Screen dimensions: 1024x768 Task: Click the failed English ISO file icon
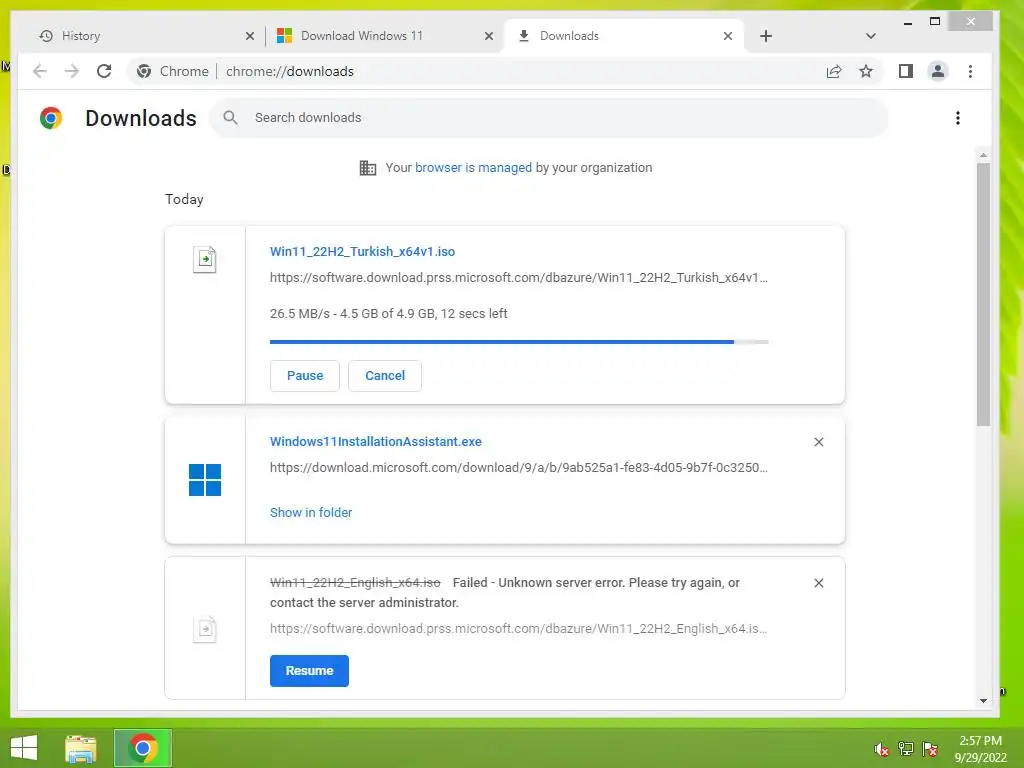pos(205,630)
